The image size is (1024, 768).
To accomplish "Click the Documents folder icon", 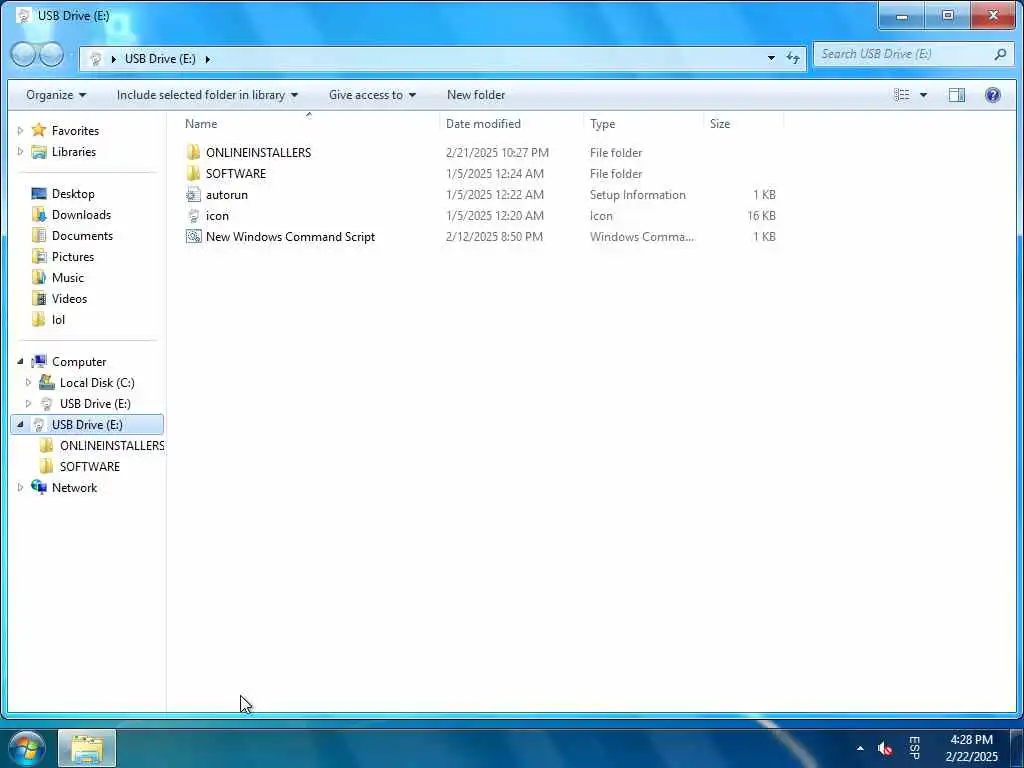I will (39, 235).
